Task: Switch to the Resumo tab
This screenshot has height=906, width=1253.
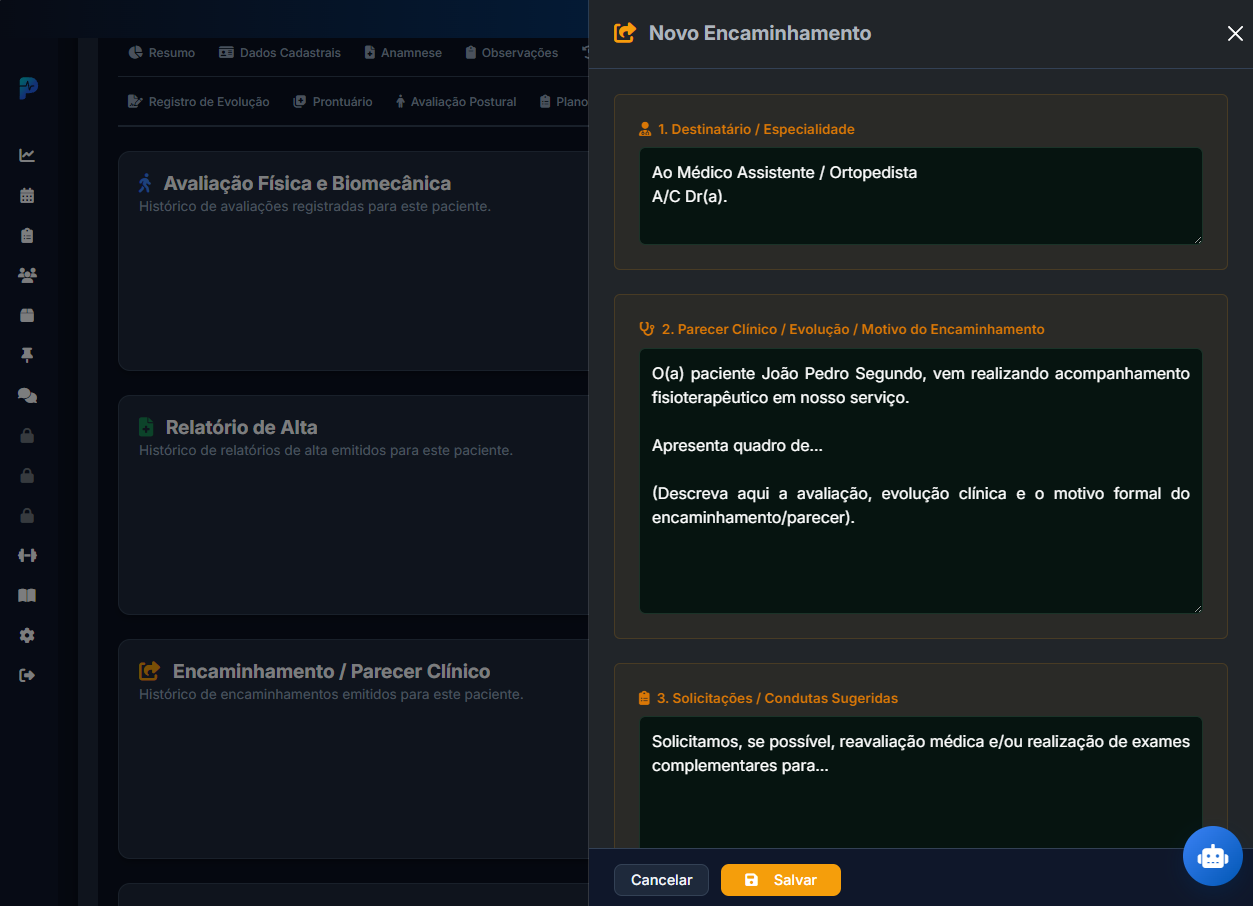Action: [x=162, y=52]
